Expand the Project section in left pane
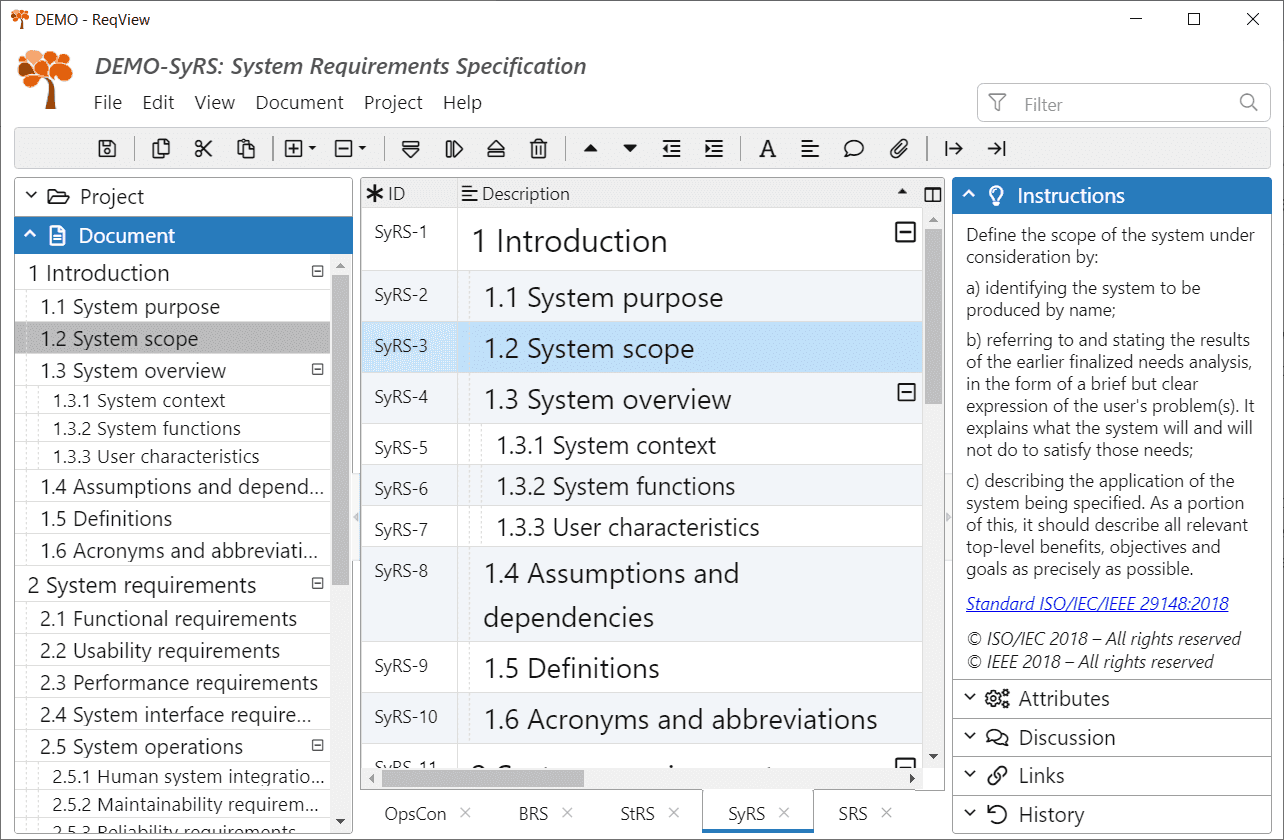 111,197
